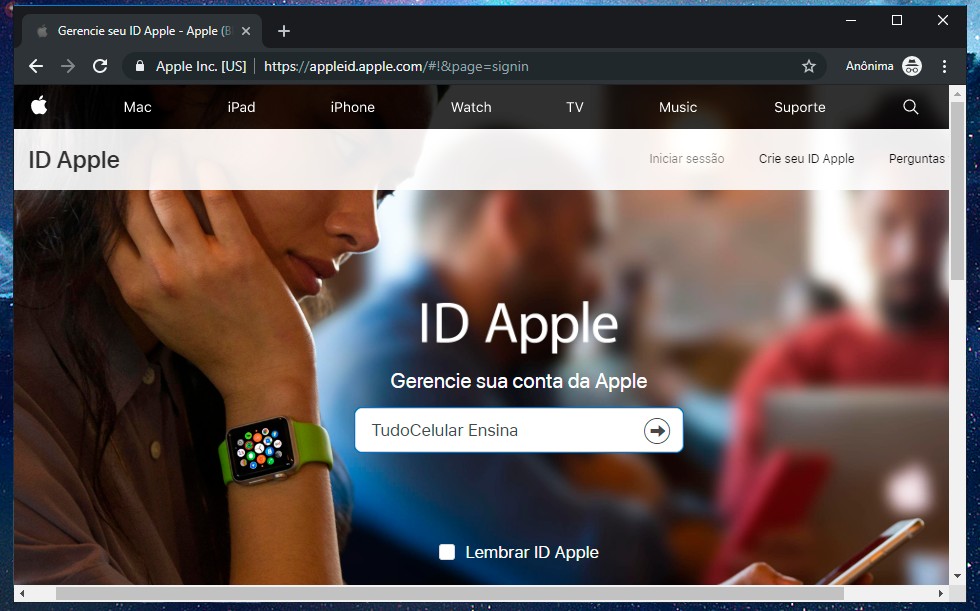Minimize the Chrome window

851,20
